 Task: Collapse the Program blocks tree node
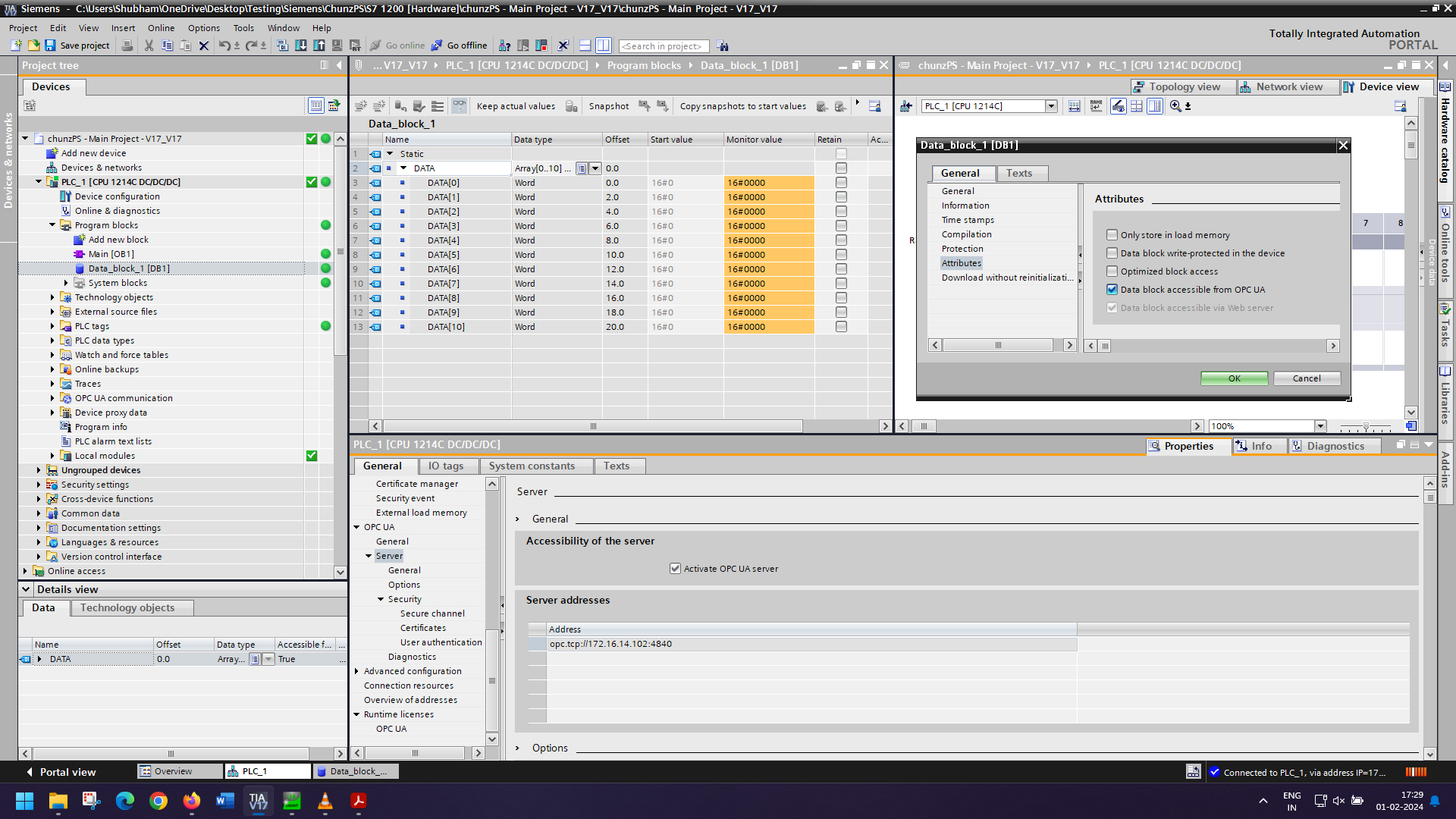pyautogui.click(x=52, y=225)
